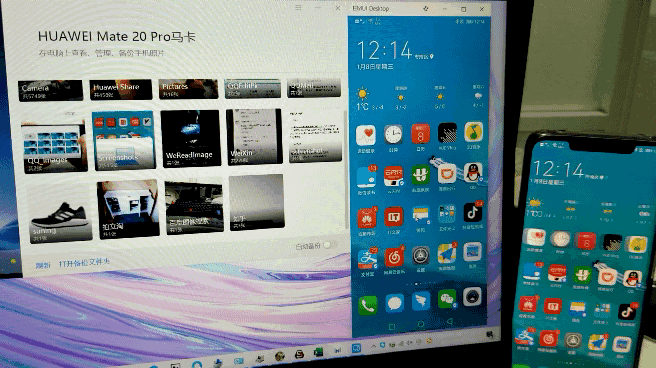This screenshot has width=656, height=368.
Task: Toggle the auto backup switch
Action: click(330, 245)
